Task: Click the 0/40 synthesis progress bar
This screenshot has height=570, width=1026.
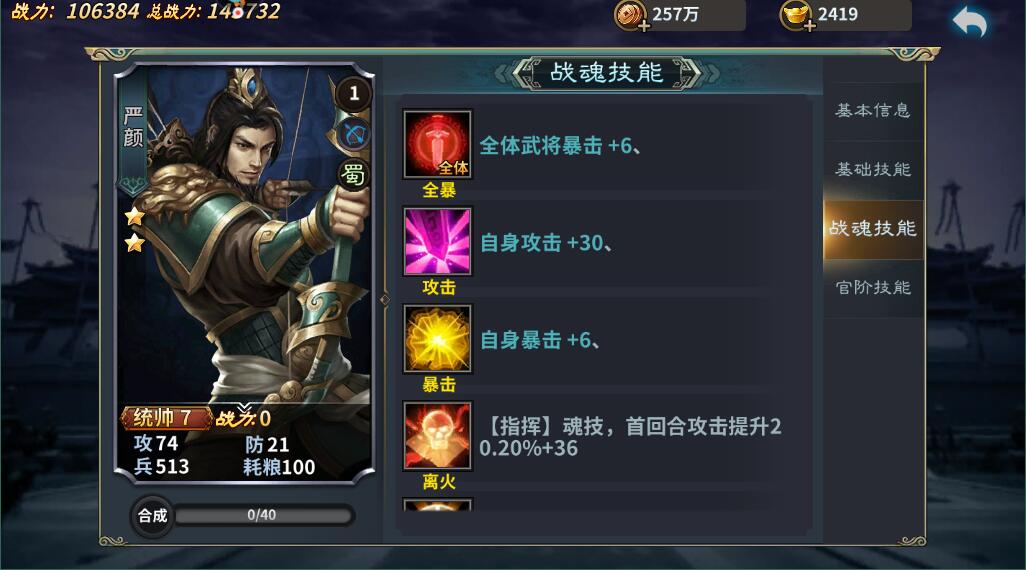Action: coord(262,515)
